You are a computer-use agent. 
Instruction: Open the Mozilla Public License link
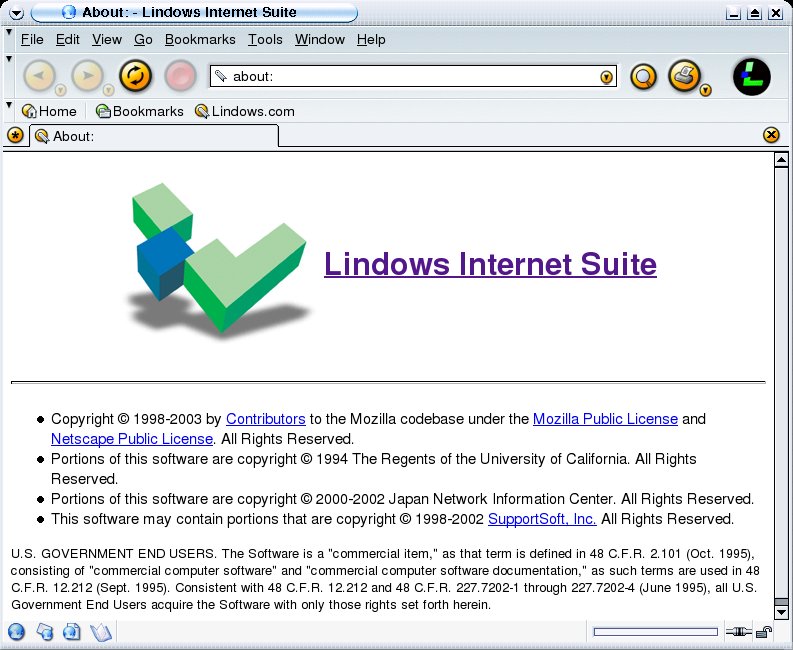pyautogui.click(x=605, y=419)
